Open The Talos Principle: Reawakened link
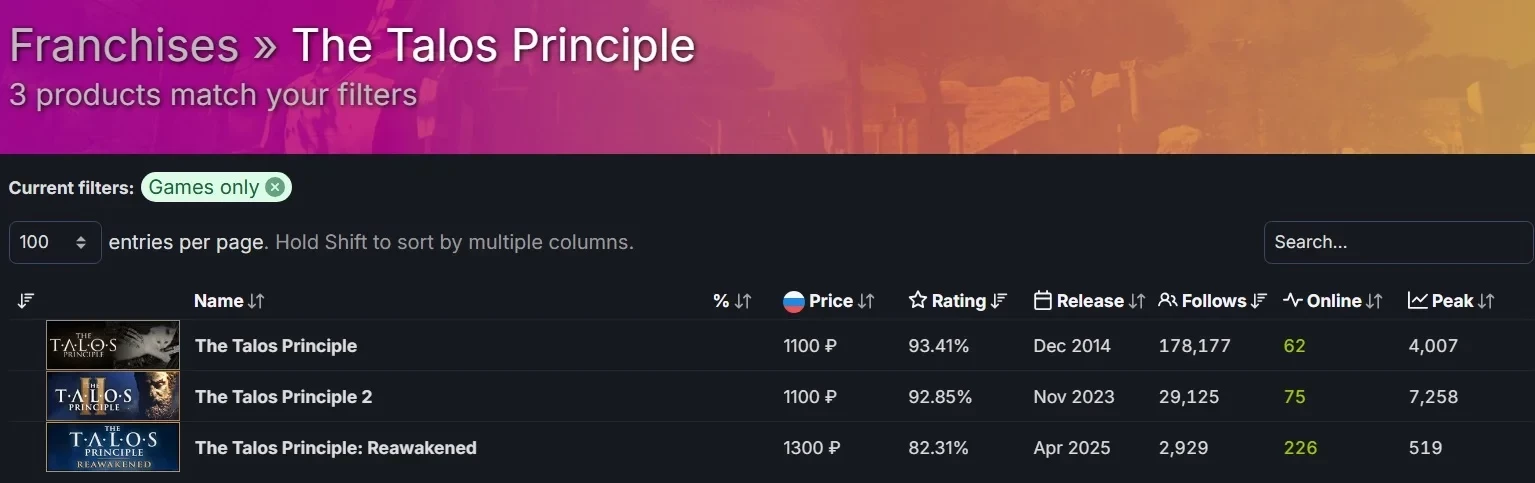The width and height of the screenshot is (1535, 483). point(335,448)
